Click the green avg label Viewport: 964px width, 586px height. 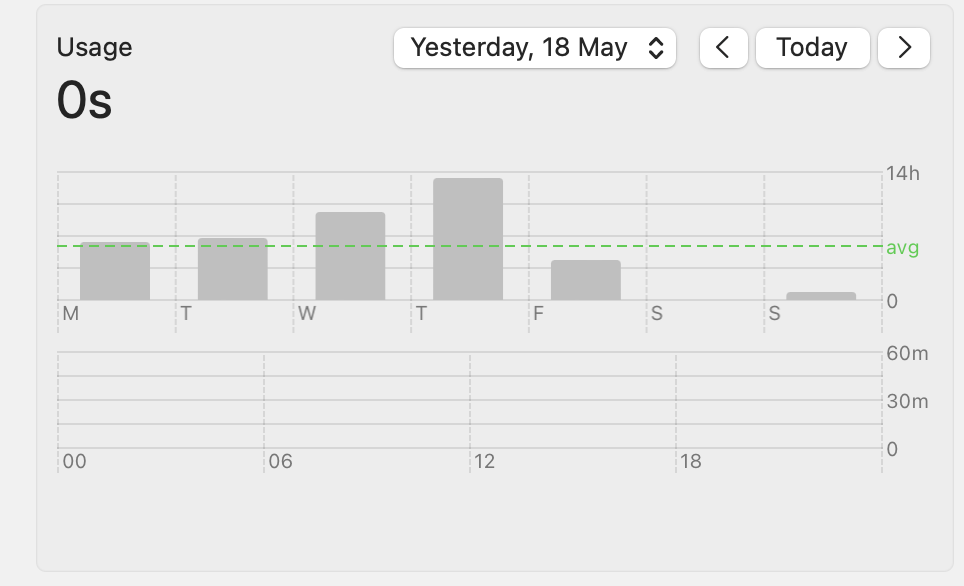902,248
